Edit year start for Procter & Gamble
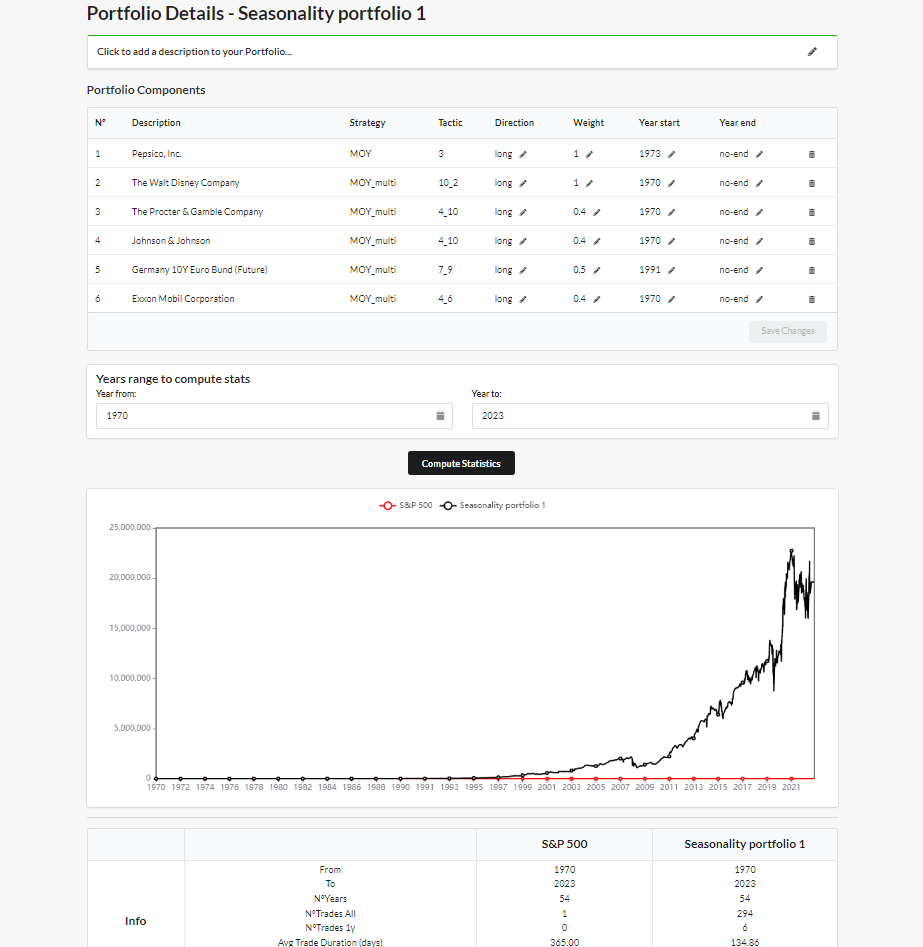Image resolution: width=923 pixels, height=947 pixels. [x=672, y=213]
